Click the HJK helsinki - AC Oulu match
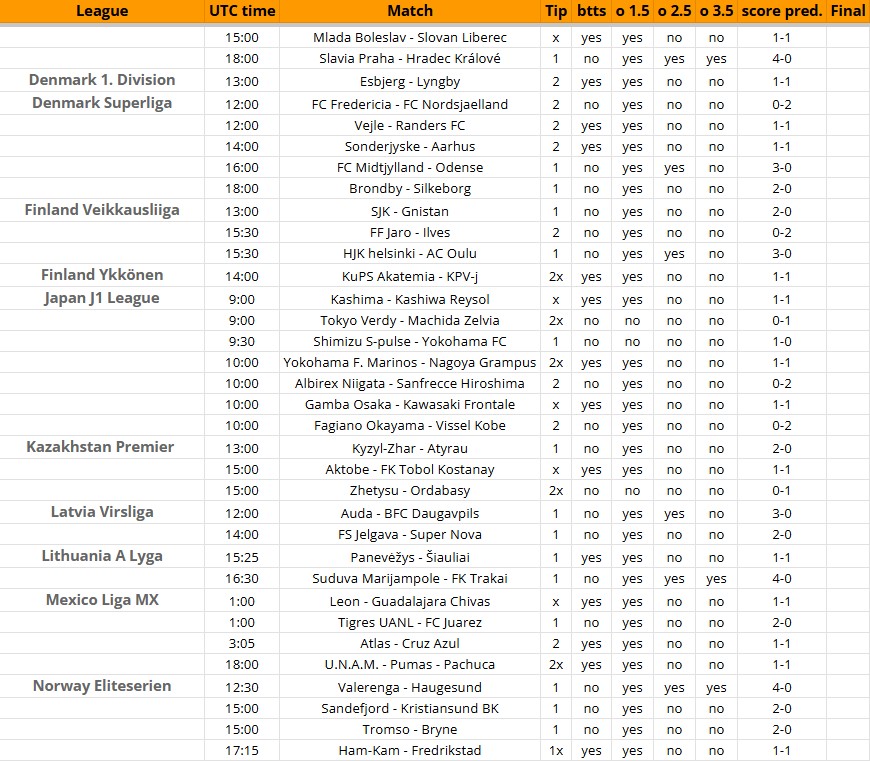Viewport: 870px width, 761px height. coord(410,254)
